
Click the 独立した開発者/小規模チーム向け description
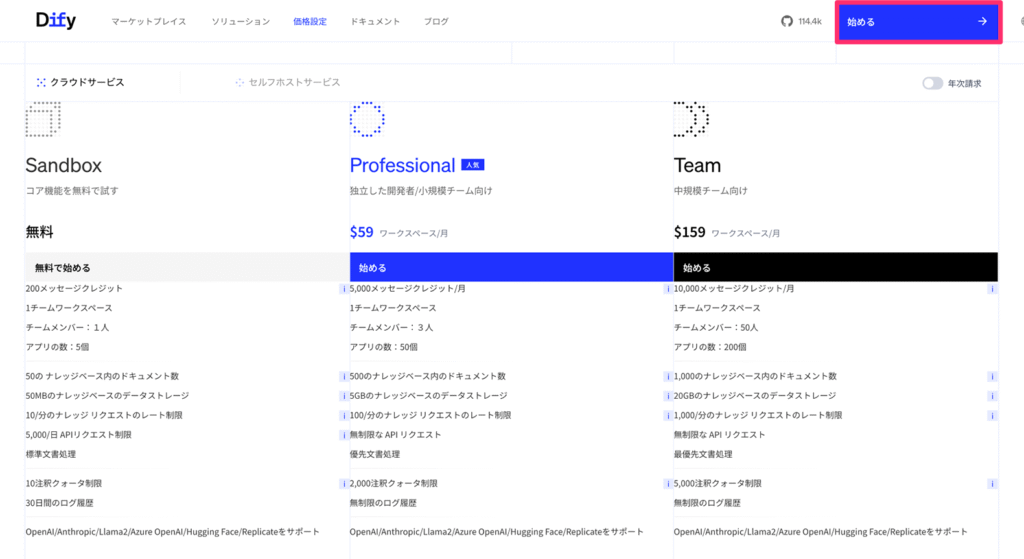click(x=421, y=191)
